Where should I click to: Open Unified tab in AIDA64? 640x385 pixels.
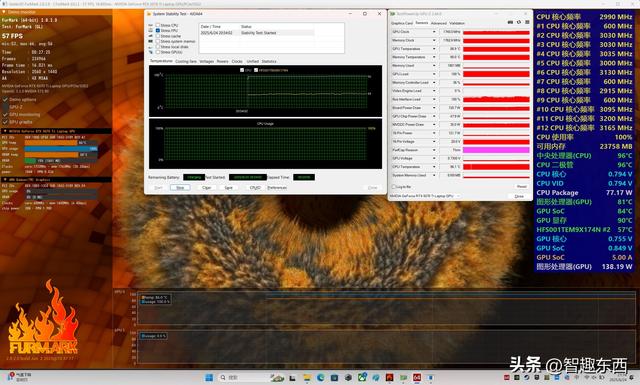point(253,61)
